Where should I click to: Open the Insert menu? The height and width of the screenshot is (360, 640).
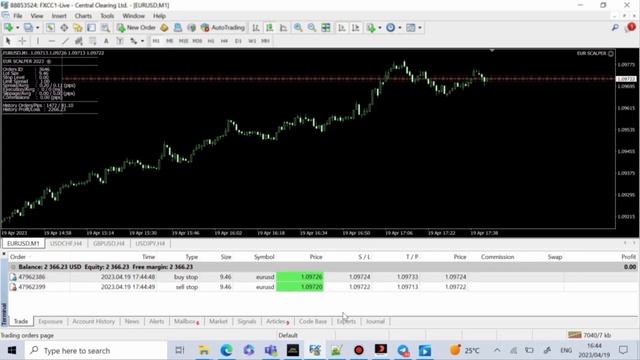point(59,16)
